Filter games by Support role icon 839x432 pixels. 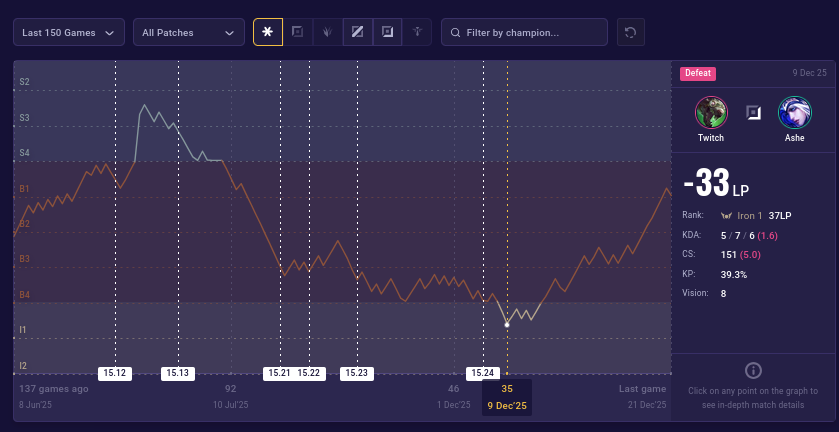[417, 32]
